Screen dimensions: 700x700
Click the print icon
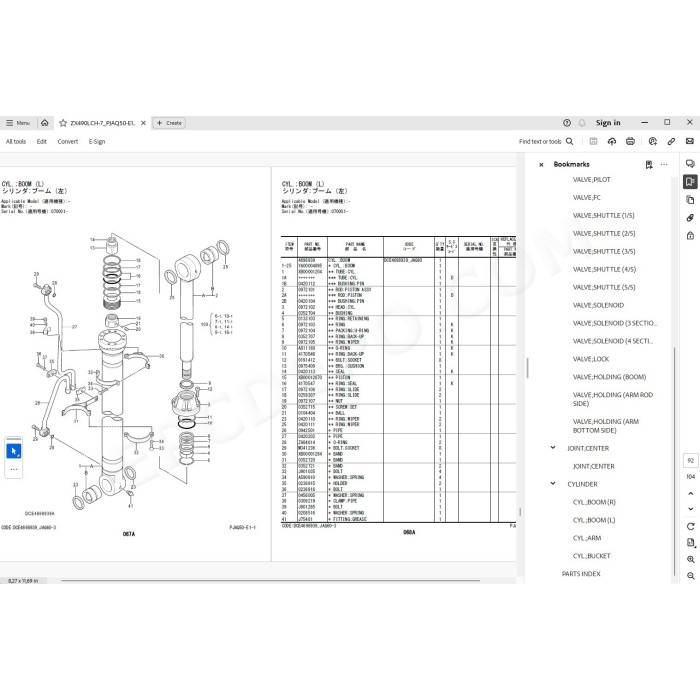pyautogui.click(x=630, y=142)
